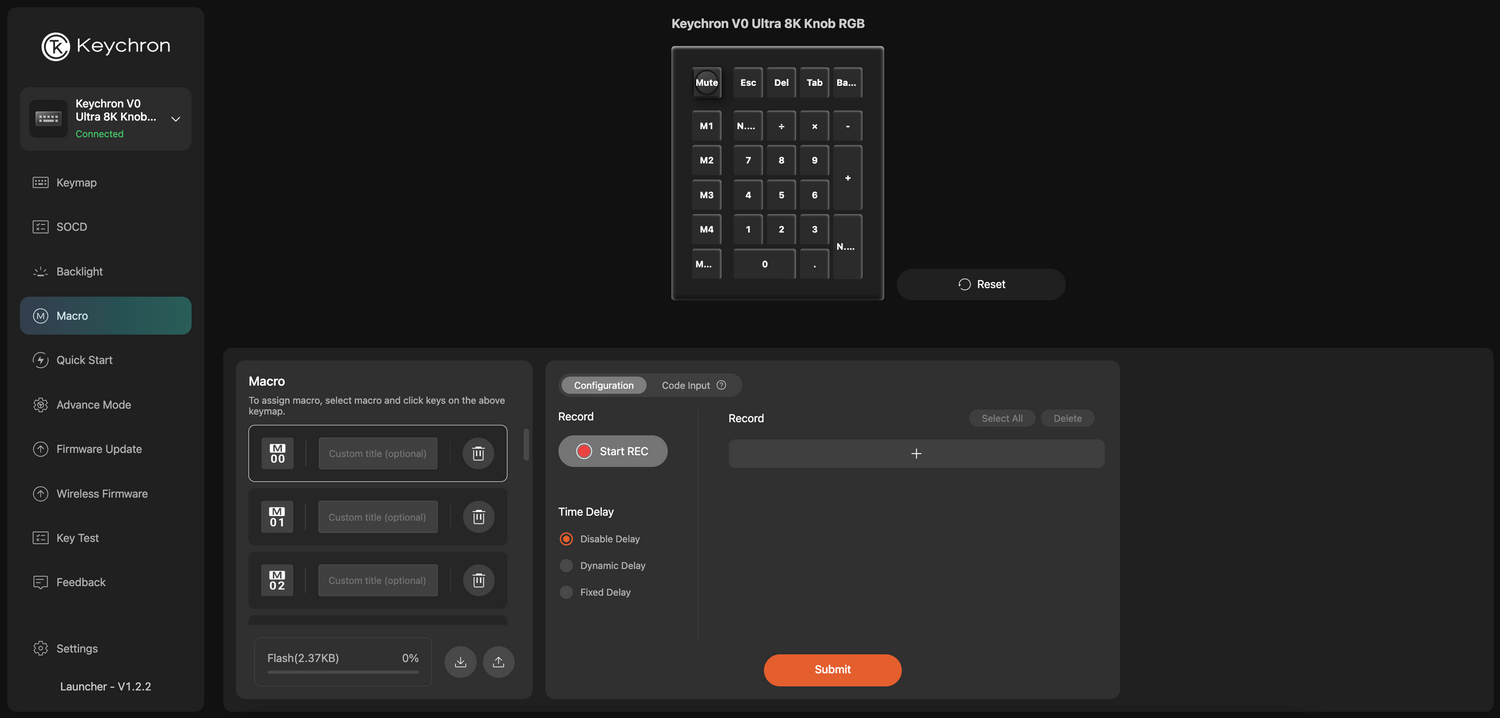Switch to the Code Input tab
Viewport: 1500px width, 718px height.
[686, 384]
